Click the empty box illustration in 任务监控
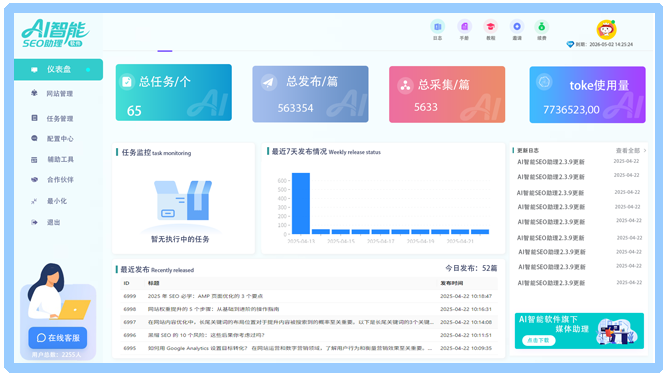Screen dimensions: 663x378 click(x=182, y=200)
